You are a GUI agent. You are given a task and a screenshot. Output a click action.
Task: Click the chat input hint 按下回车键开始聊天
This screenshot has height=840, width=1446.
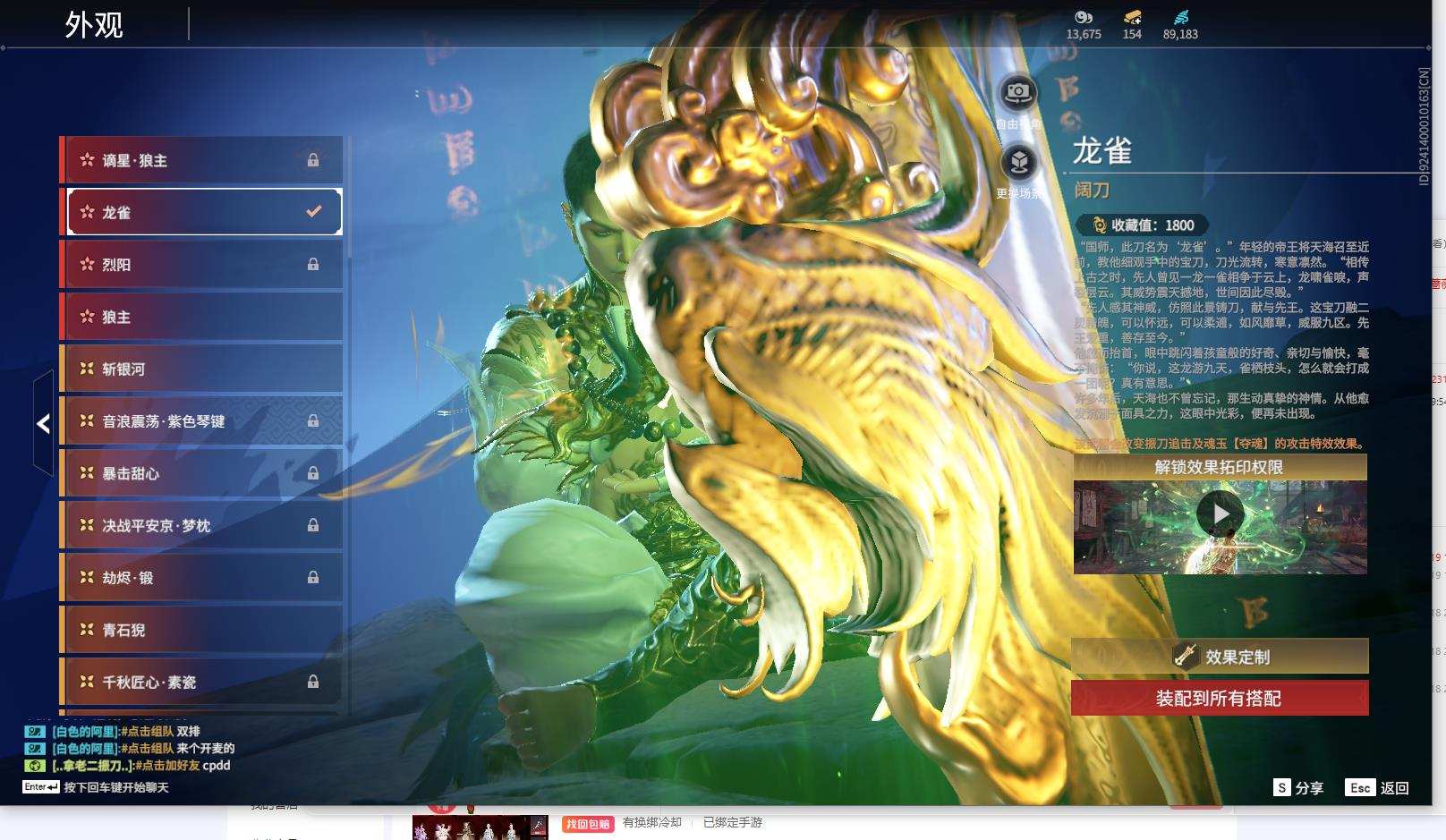click(x=116, y=787)
